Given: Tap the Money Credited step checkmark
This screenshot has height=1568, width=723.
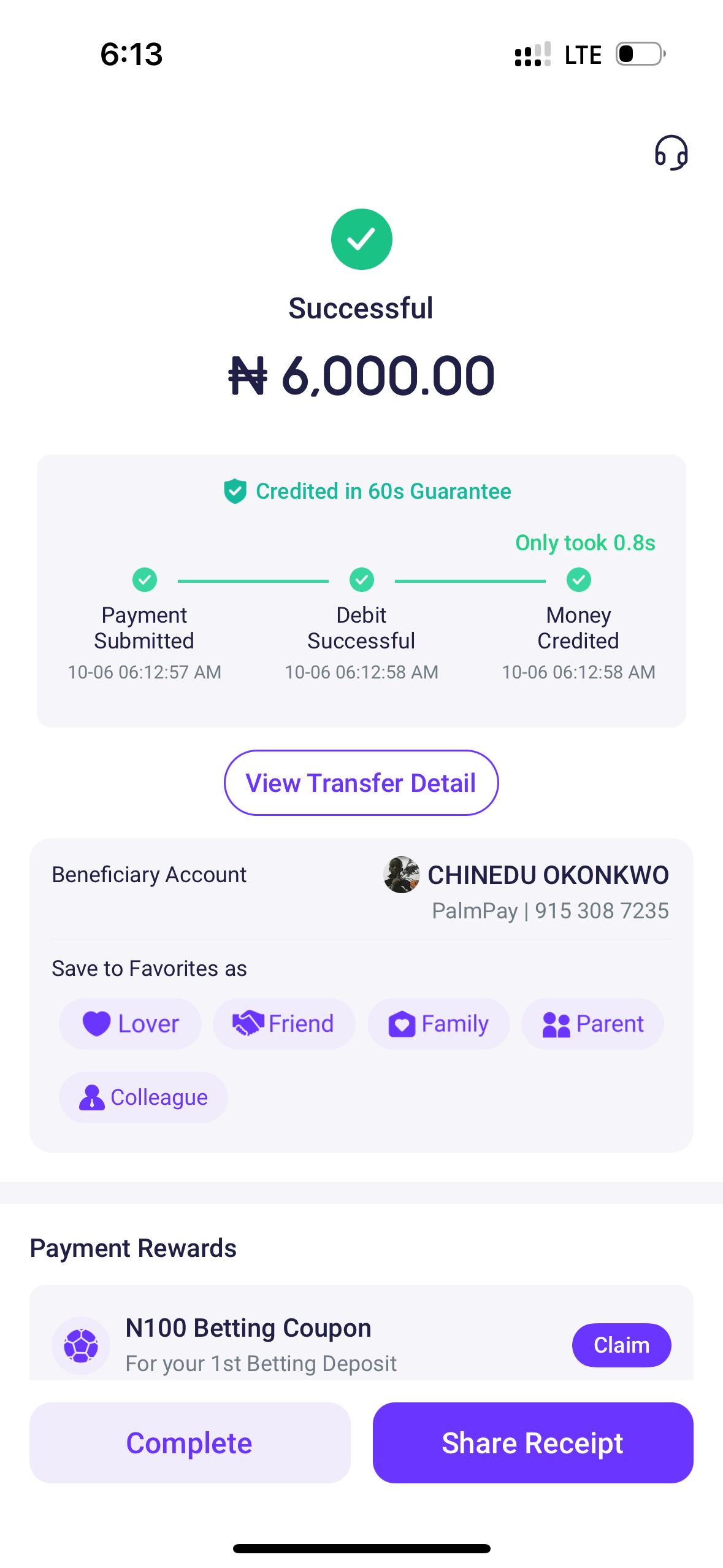Looking at the screenshot, I should [578, 580].
